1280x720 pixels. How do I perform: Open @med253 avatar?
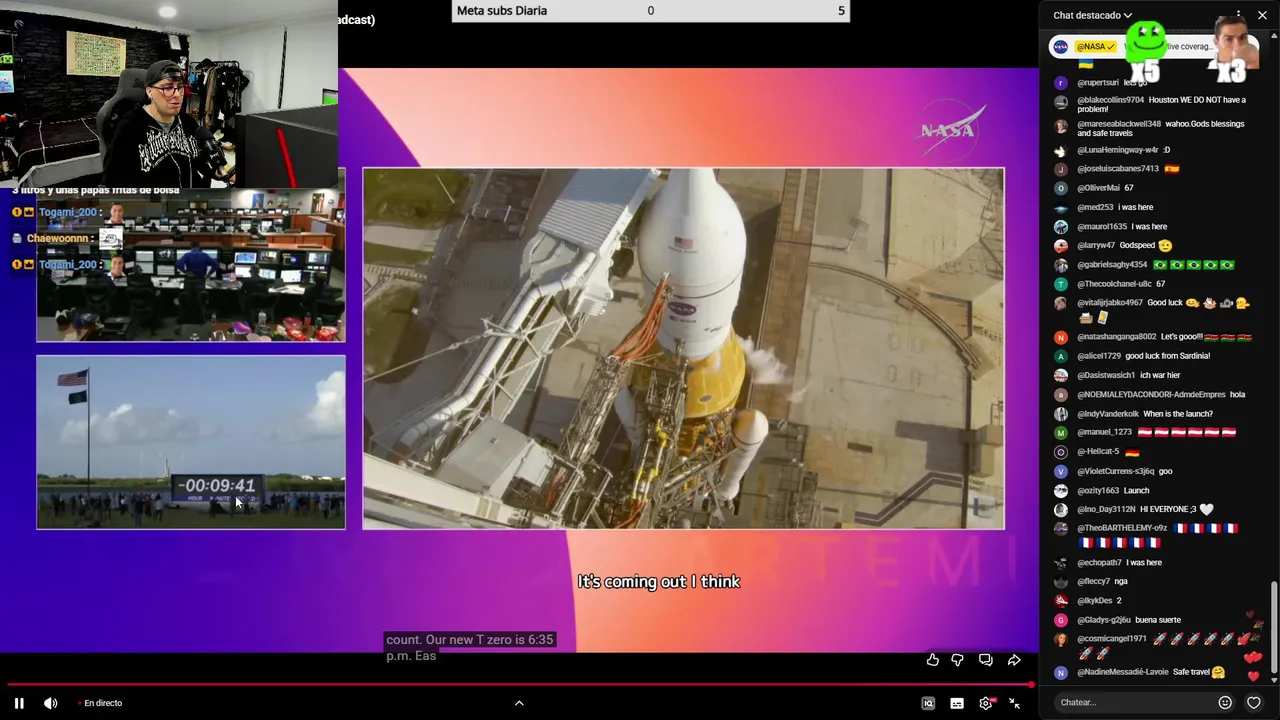[x=1061, y=207]
